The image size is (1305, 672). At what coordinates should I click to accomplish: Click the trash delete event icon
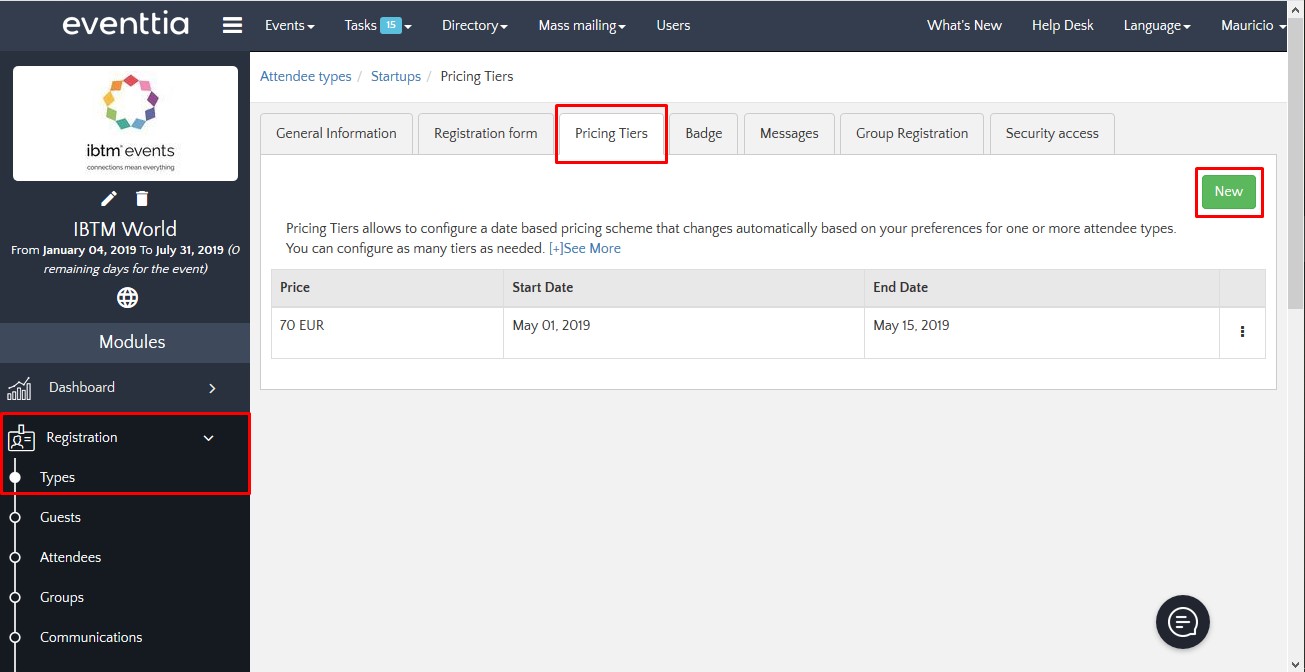pos(142,198)
